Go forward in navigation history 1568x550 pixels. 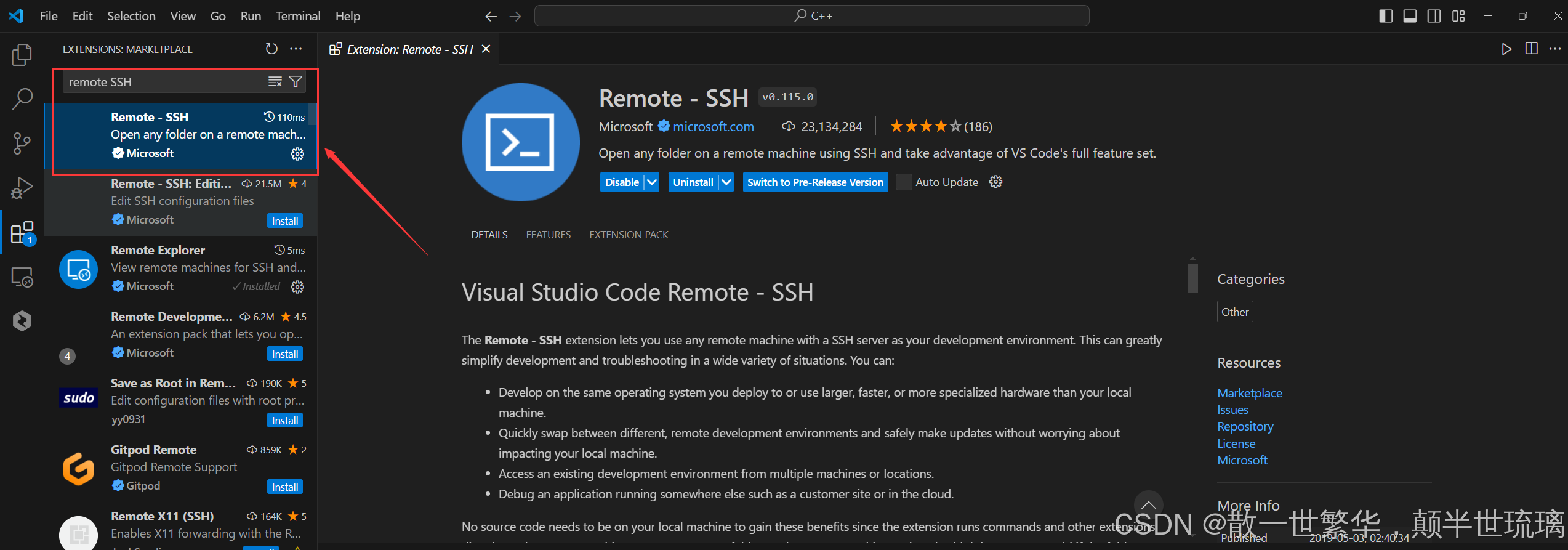point(515,16)
